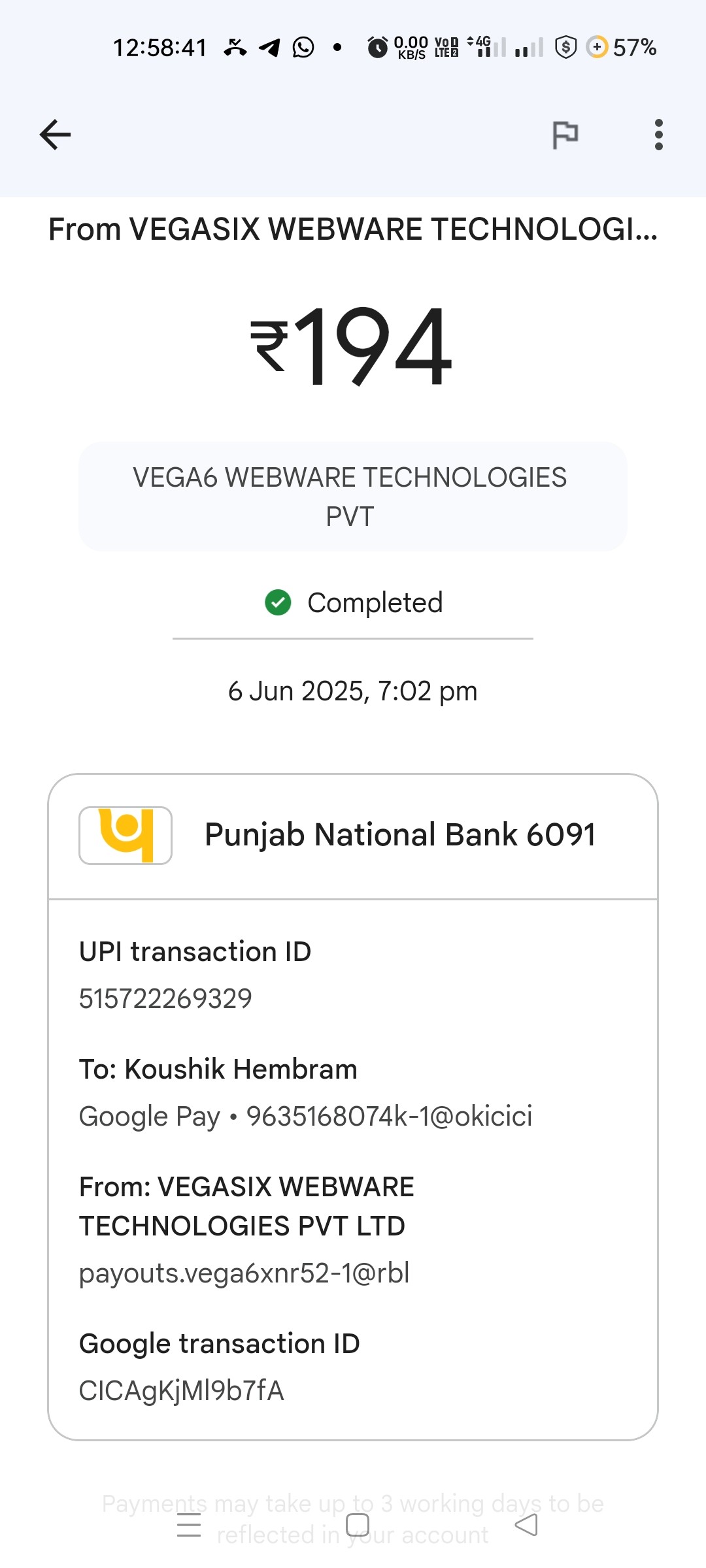Tap the UPI address 9635168074k-1@okicici
Screen dimensions: 706x1568
point(389,1116)
